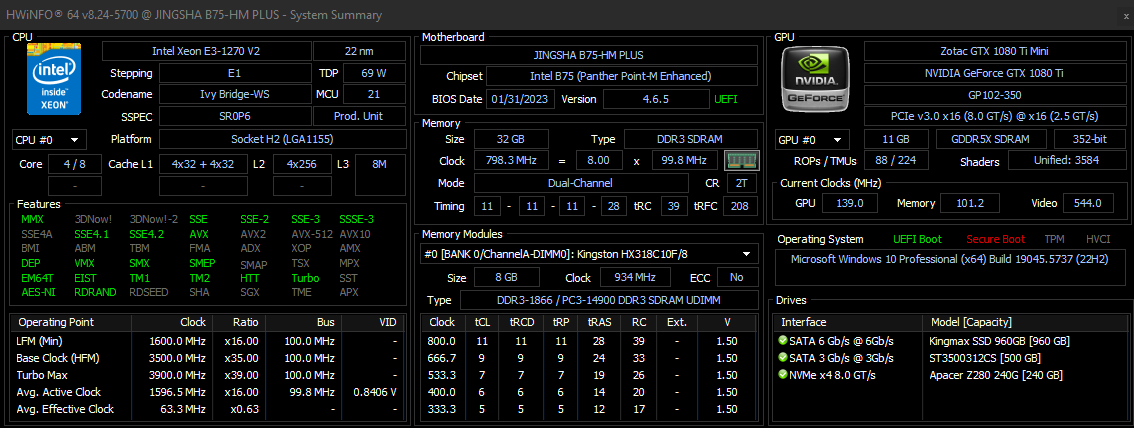Click the 2T command rate field
This screenshot has height=428, width=1134.
(x=742, y=184)
